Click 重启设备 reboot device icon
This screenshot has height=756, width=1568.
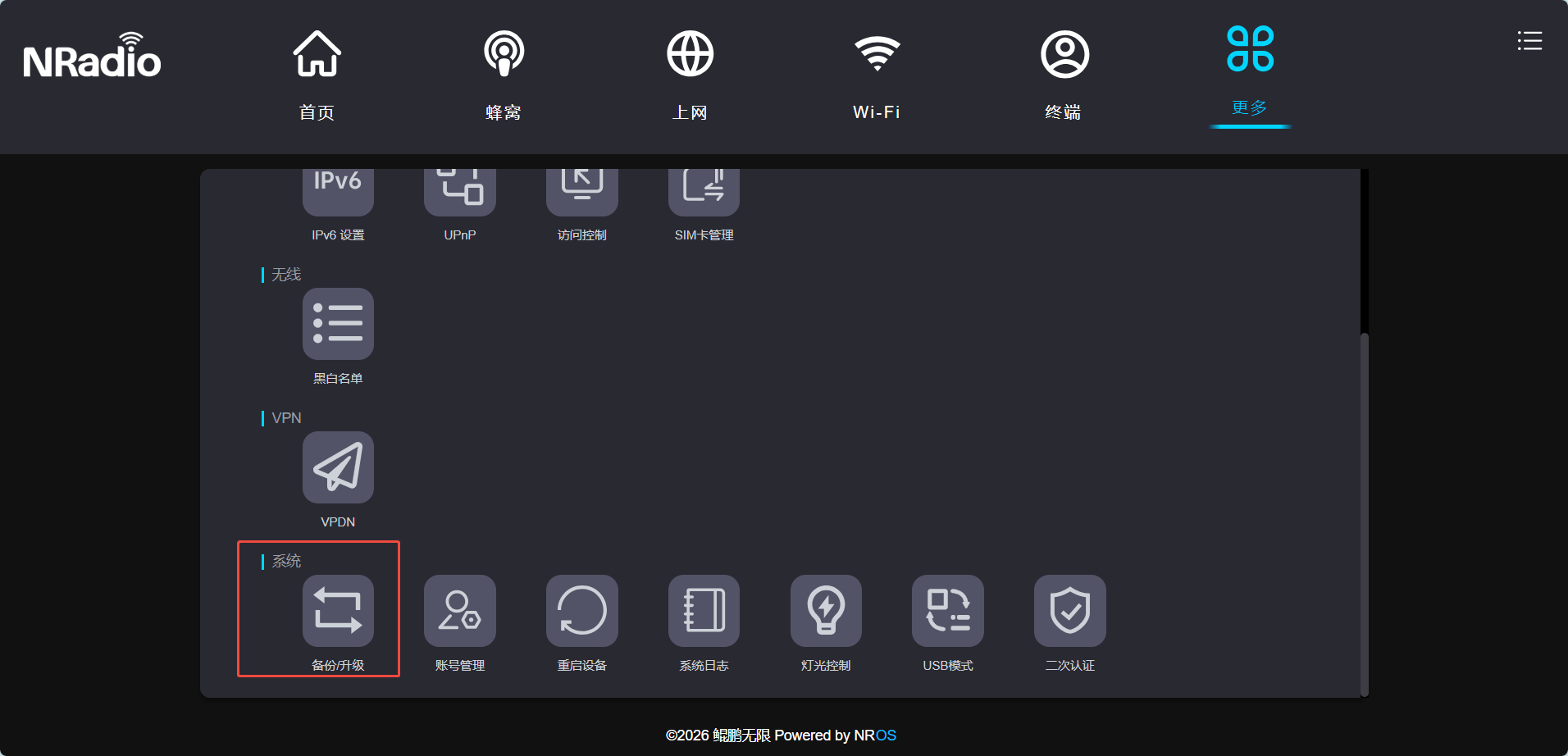[581, 611]
